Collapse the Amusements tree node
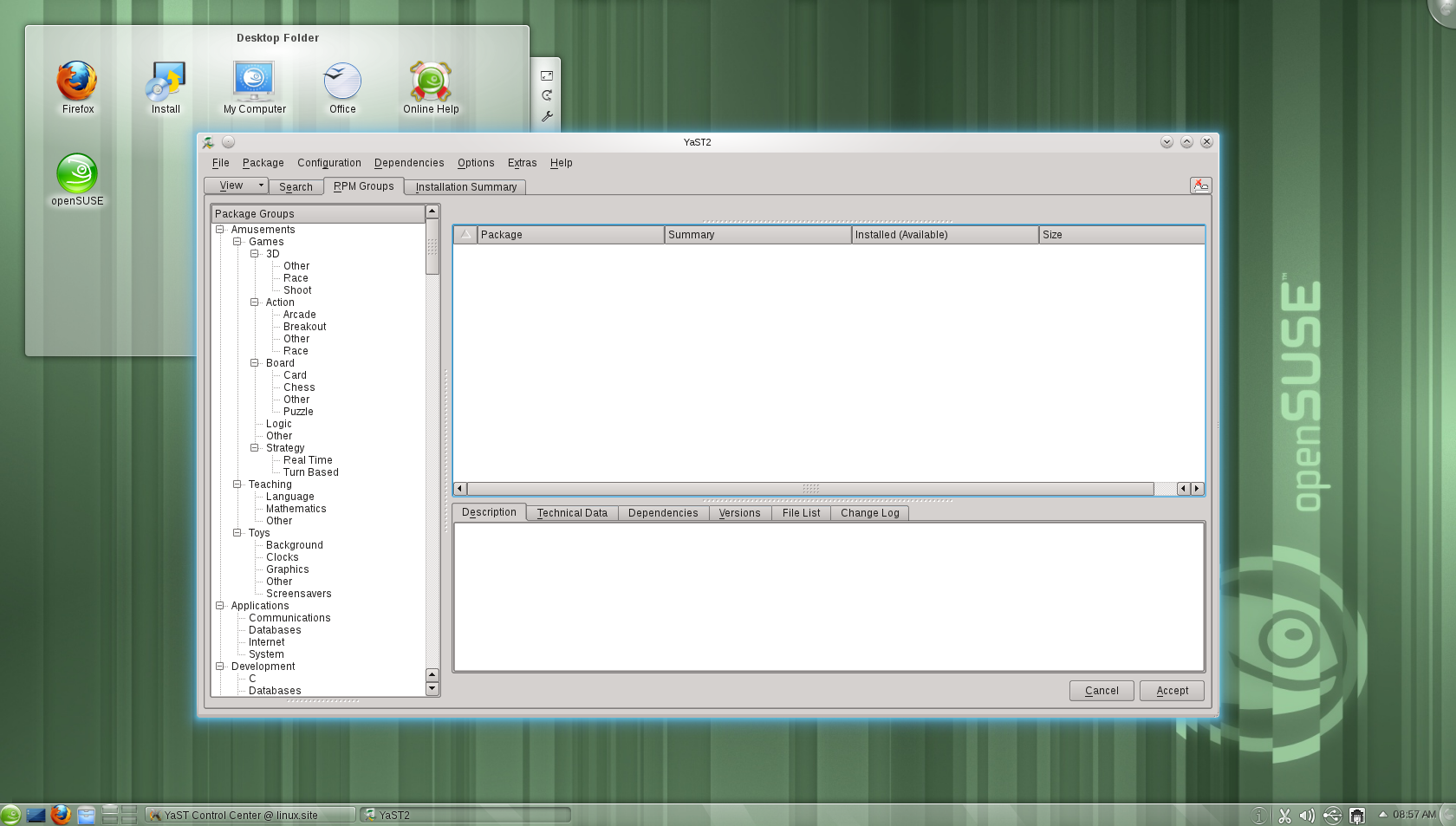 (x=220, y=230)
